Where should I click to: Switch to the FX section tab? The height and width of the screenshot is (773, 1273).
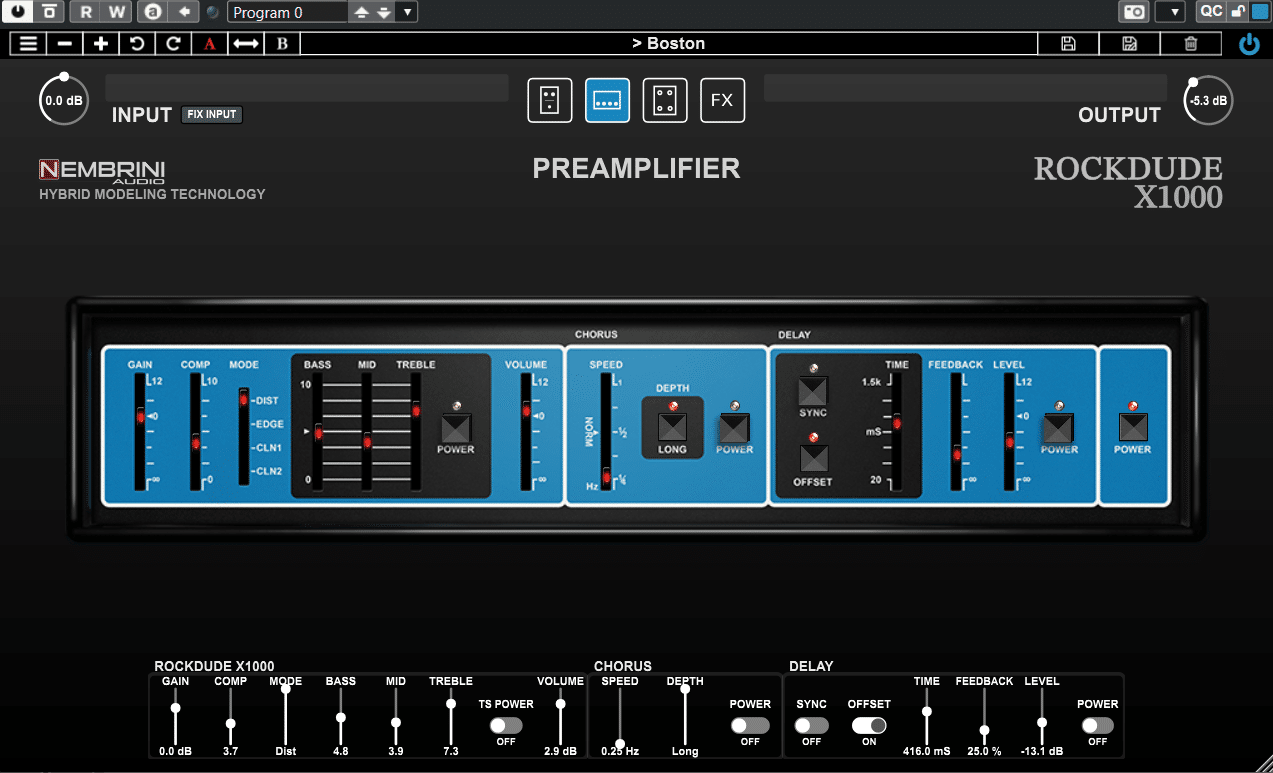coord(722,100)
